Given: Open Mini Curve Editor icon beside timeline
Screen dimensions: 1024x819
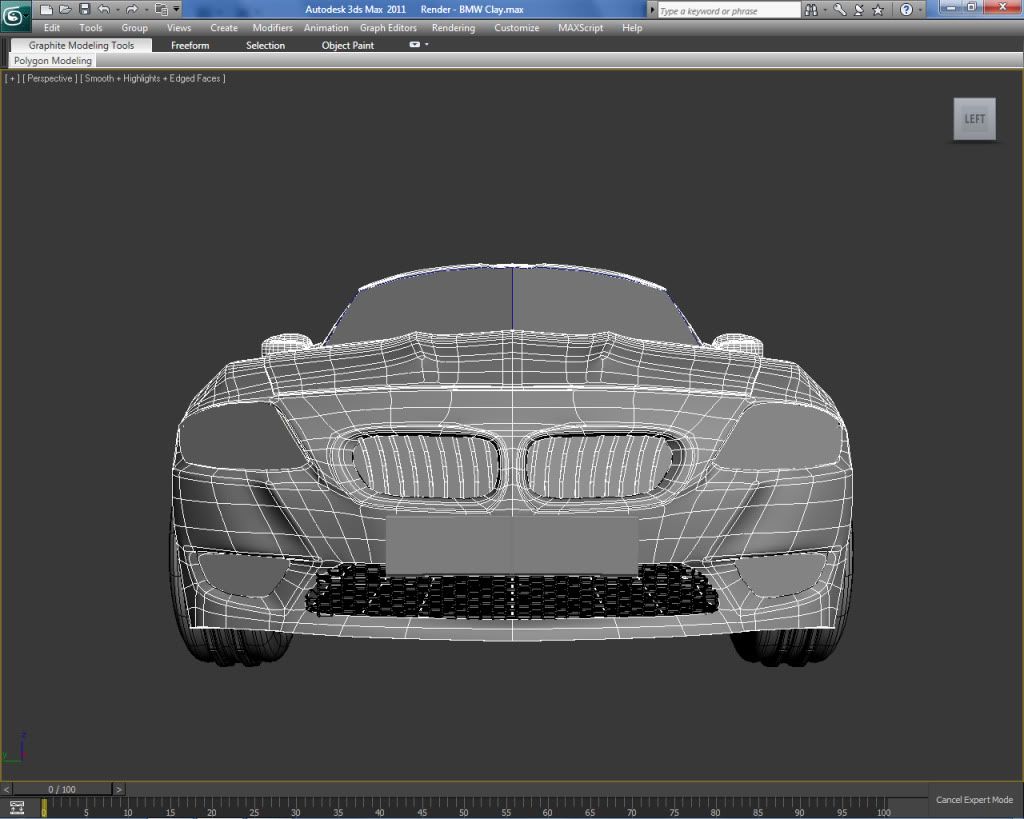Looking at the screenshot, I should point(17,807).
